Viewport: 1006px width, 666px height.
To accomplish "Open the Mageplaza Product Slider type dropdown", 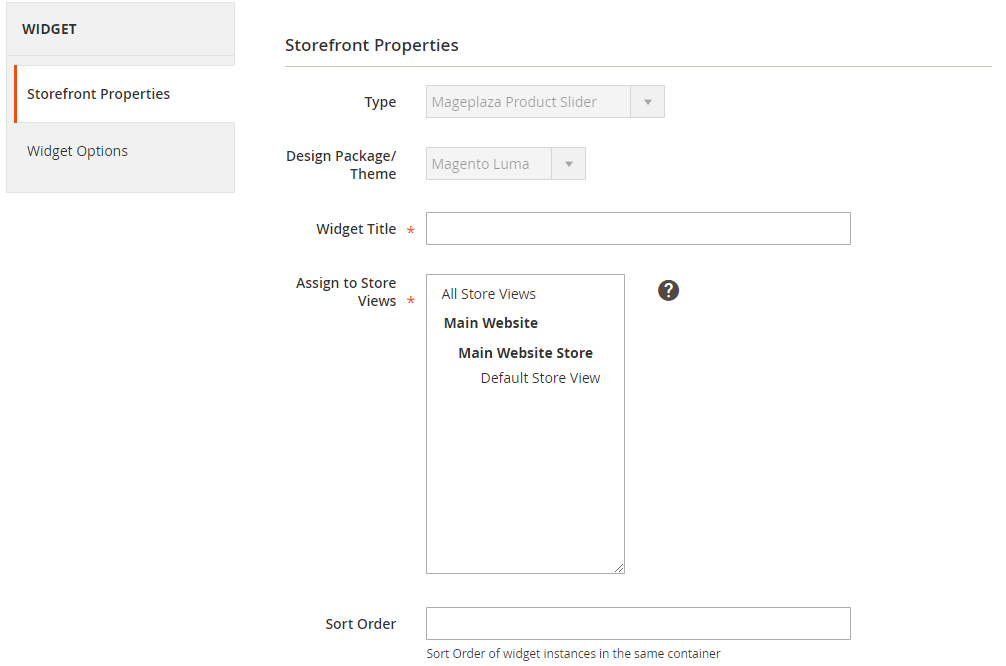I will pyautogui.click(x=528, y=102).
